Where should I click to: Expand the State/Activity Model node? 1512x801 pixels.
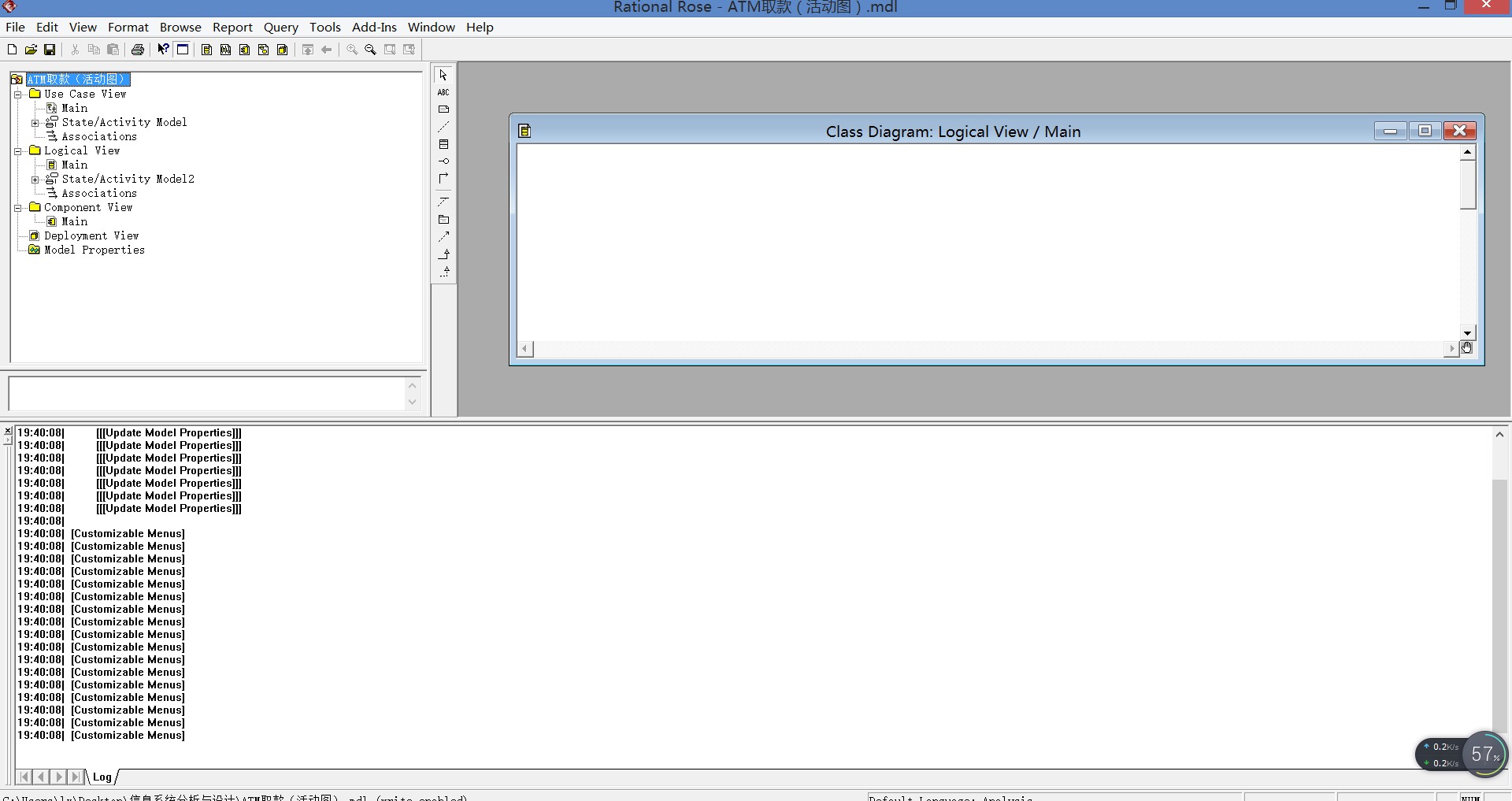35,123
